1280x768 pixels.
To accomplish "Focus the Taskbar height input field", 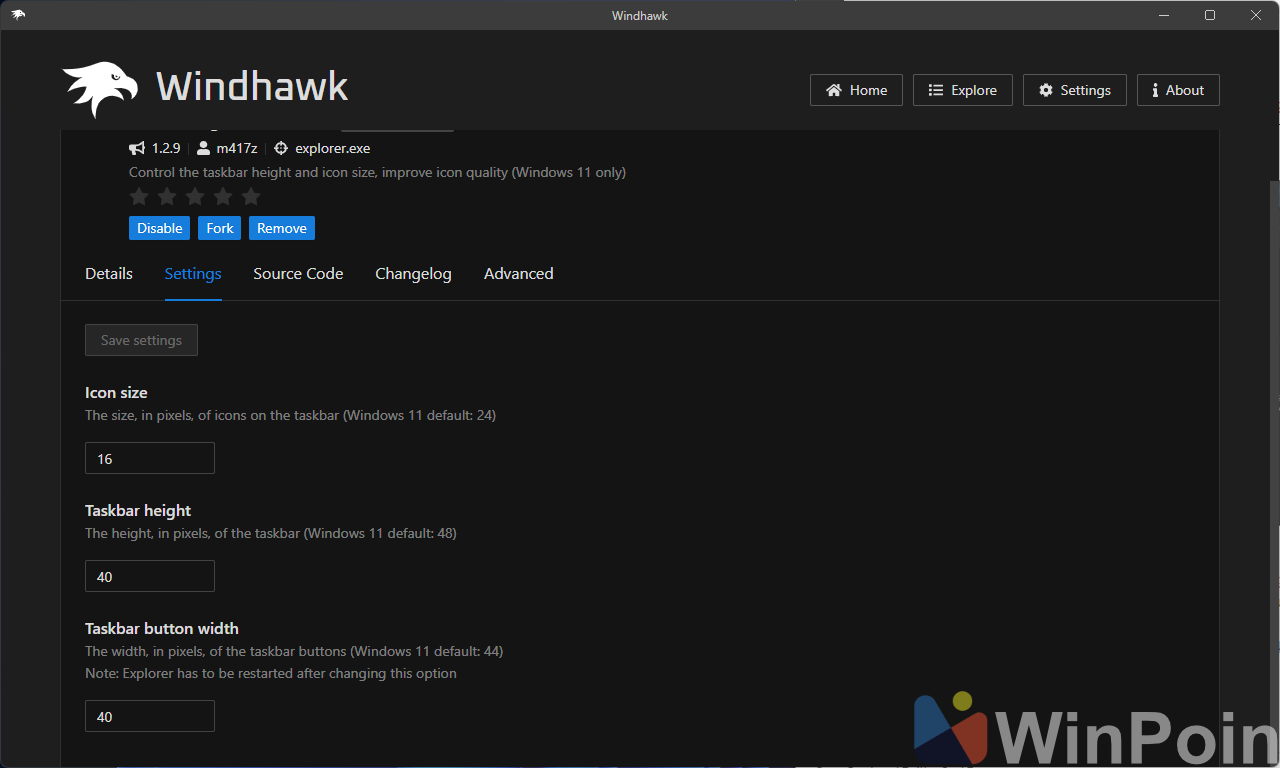I will pyautogui.click(x=150, y=576).
